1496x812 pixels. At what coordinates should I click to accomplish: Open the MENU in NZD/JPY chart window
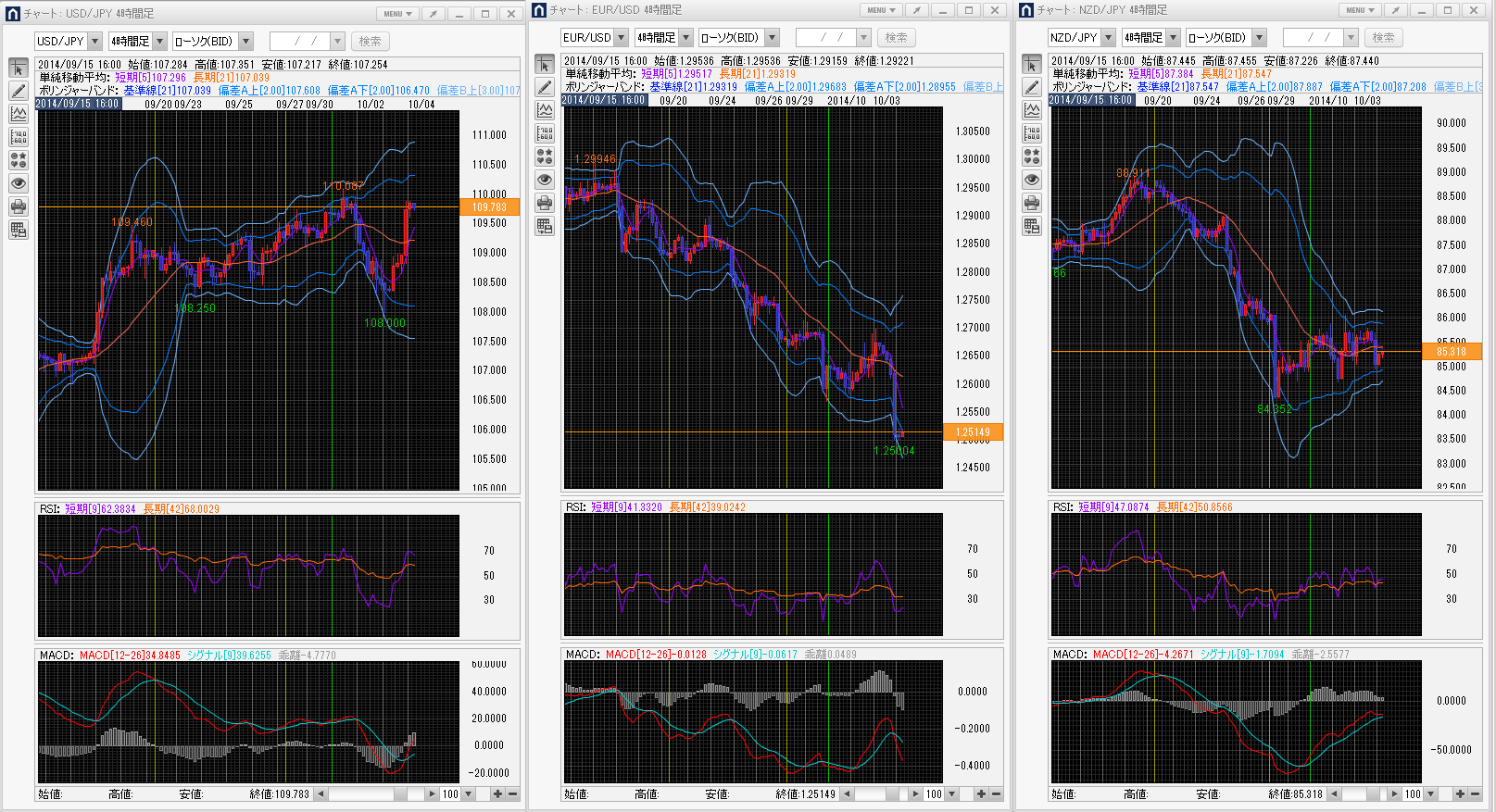click(x=1359, y=10)
